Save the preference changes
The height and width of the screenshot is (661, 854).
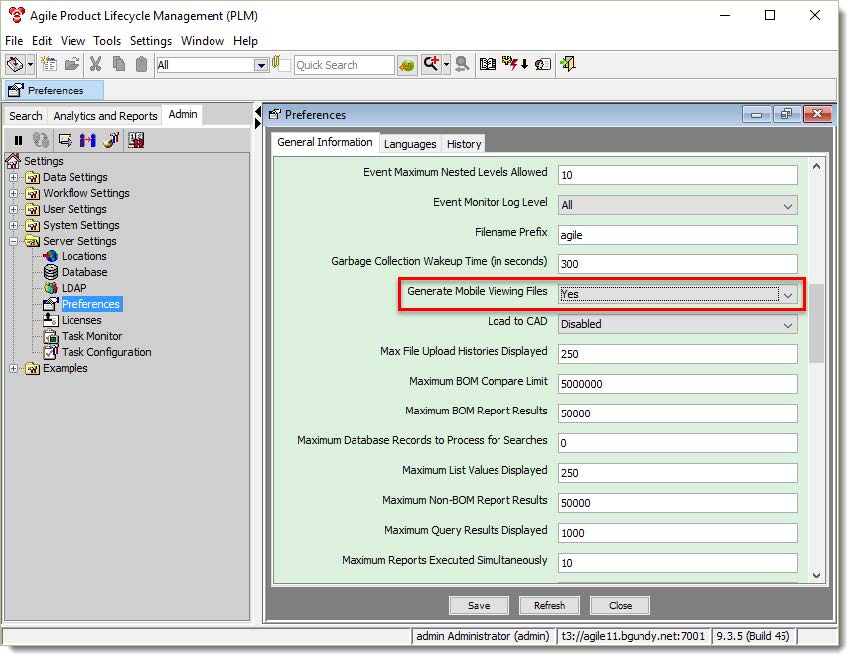click(x=478, y=605)
